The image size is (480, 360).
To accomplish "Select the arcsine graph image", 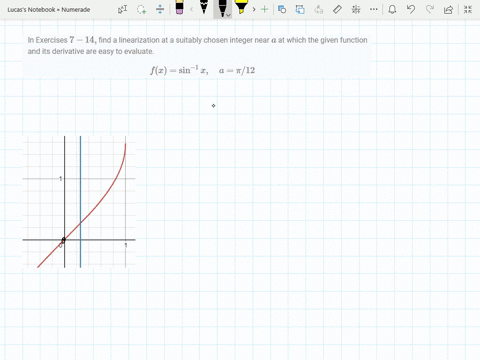I will pyautogui.click(x=79, y=202).
